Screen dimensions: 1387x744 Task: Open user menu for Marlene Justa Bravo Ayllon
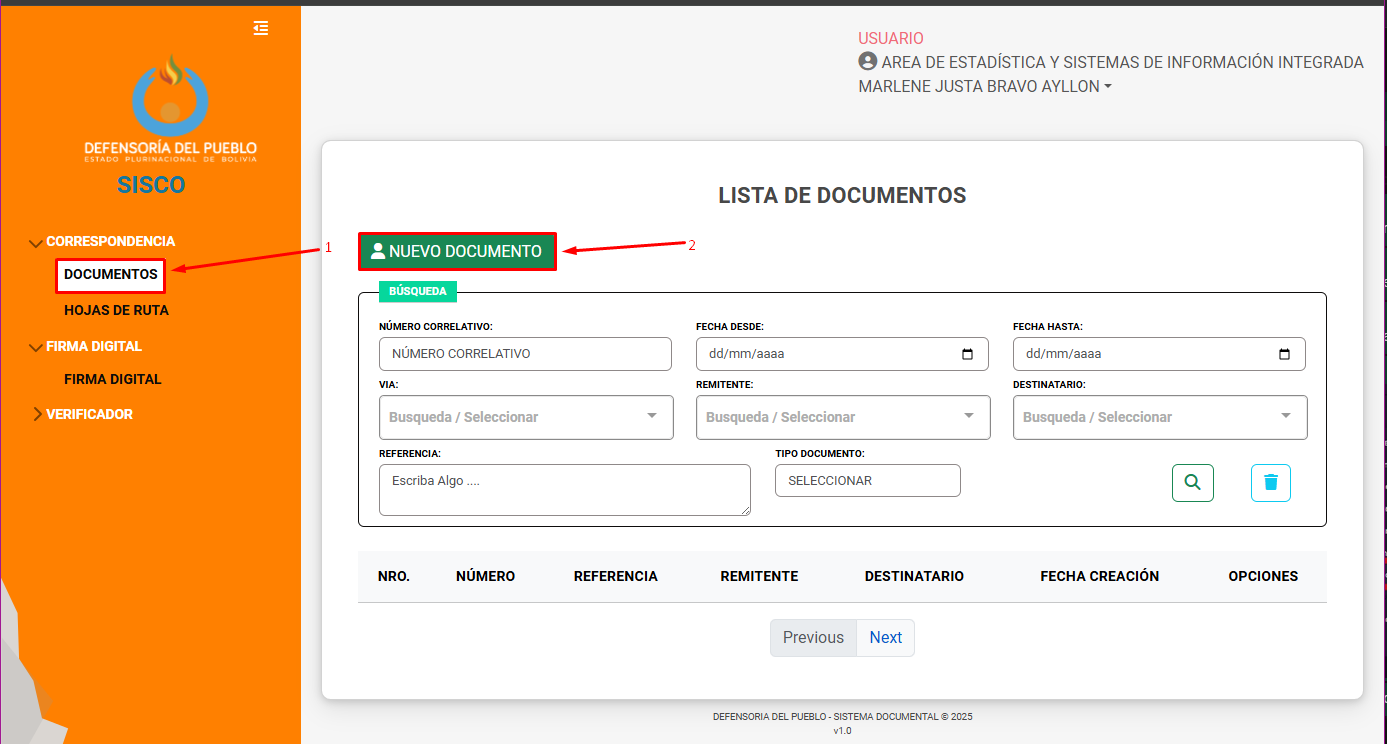coord(984,87)
